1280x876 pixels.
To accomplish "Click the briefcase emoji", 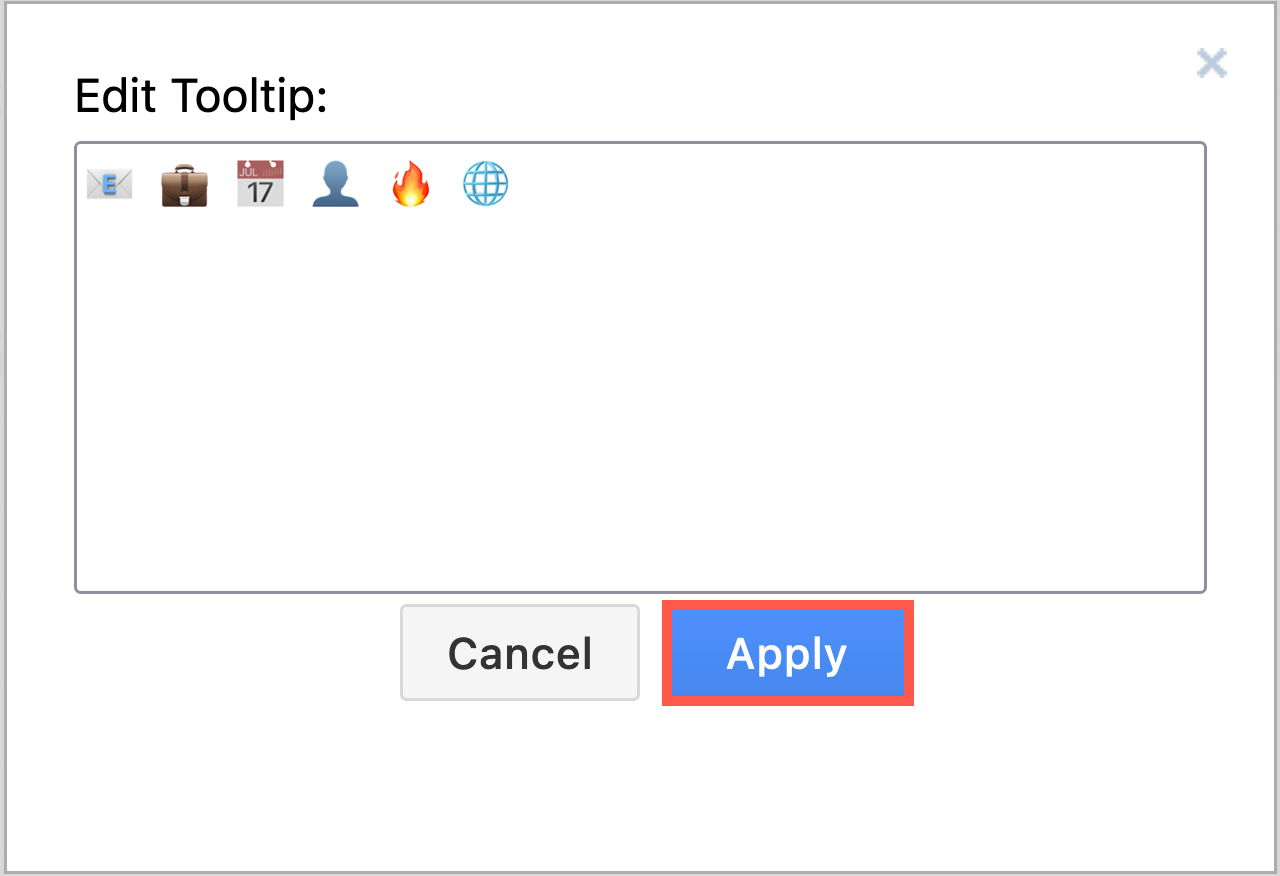I will 184,183.
